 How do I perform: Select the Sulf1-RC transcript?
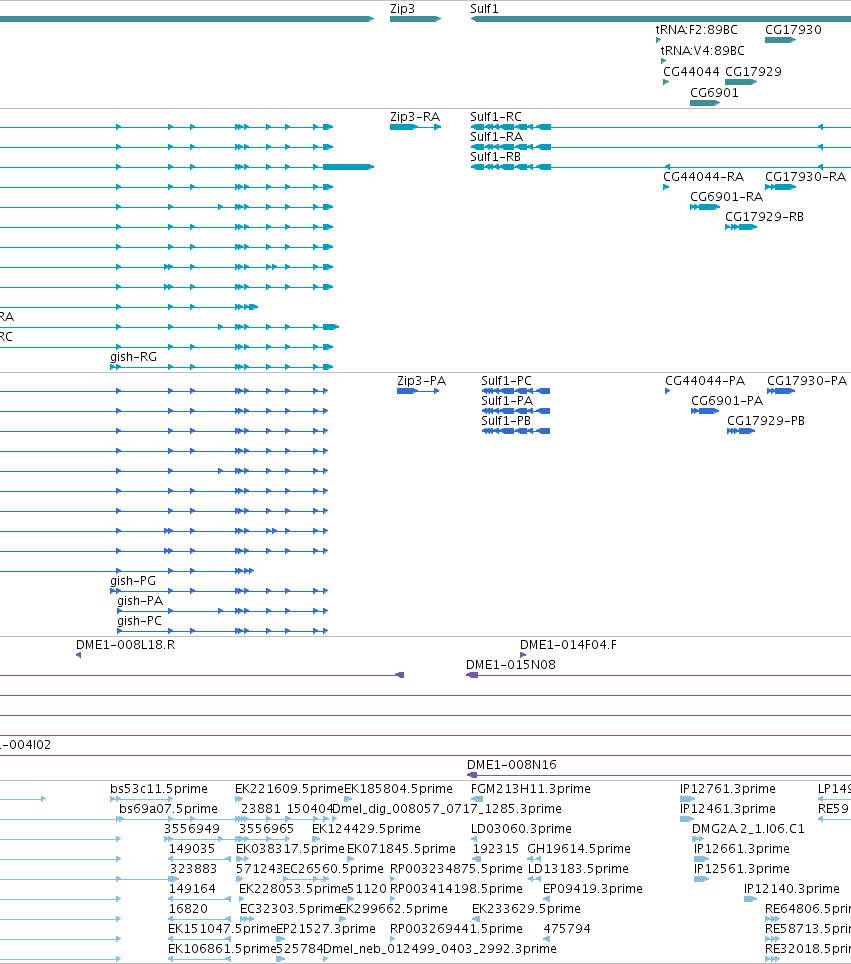pyautogui.click(x=660, y=127)
